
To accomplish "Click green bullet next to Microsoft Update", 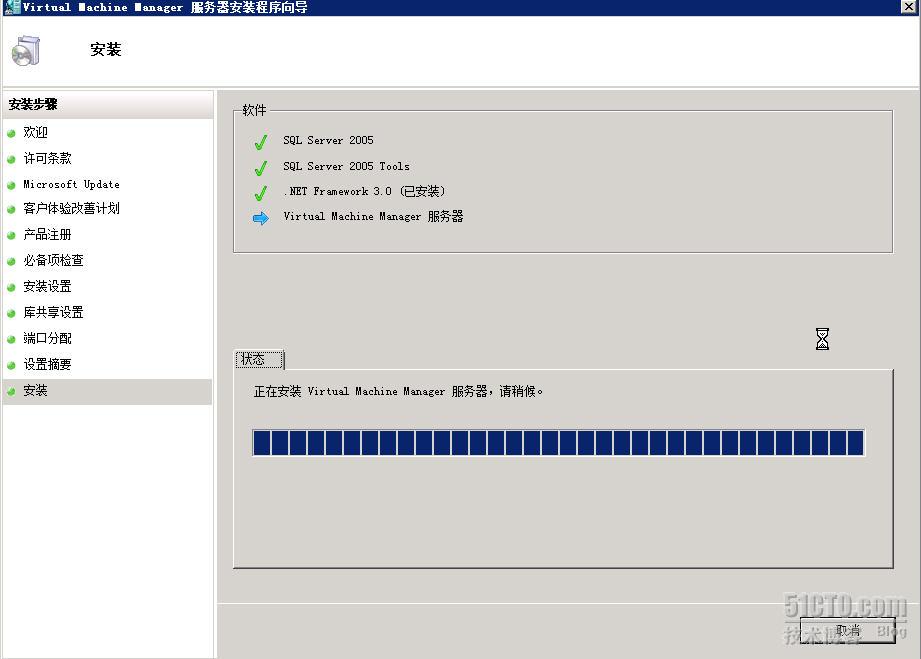I will (11, 185).
